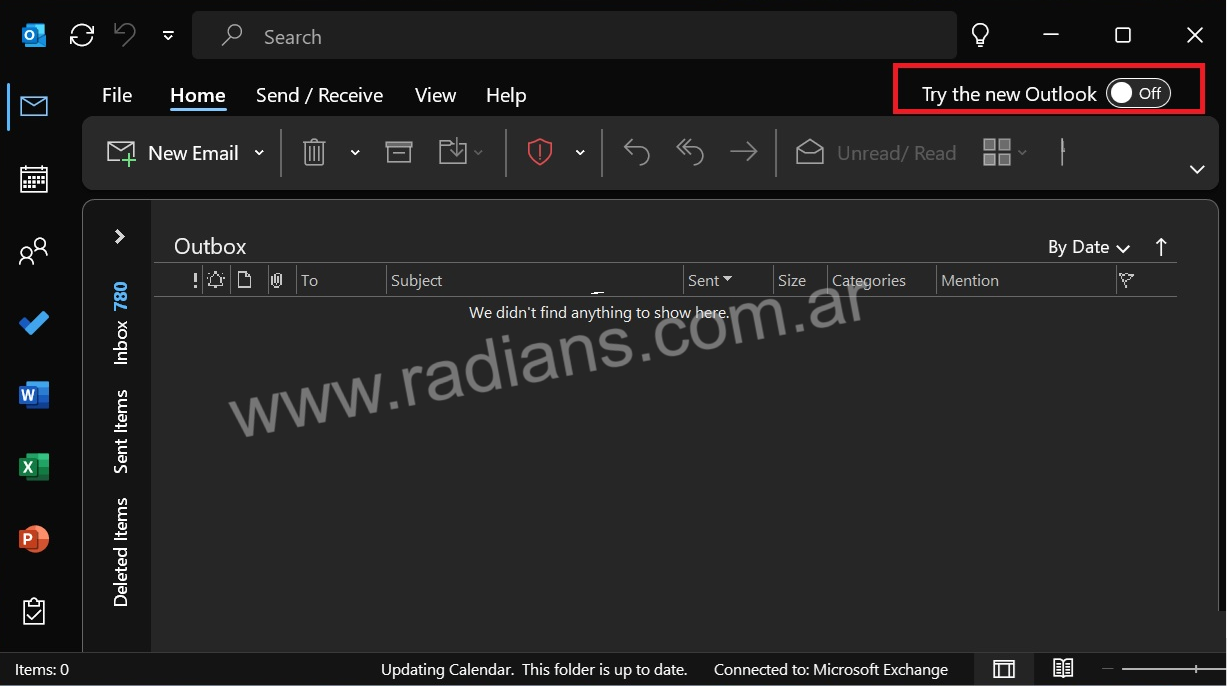The height and width of the screenshot is (686, 1227).
Task: Open the Send / Receive tab
Action: tap(319, 95)
